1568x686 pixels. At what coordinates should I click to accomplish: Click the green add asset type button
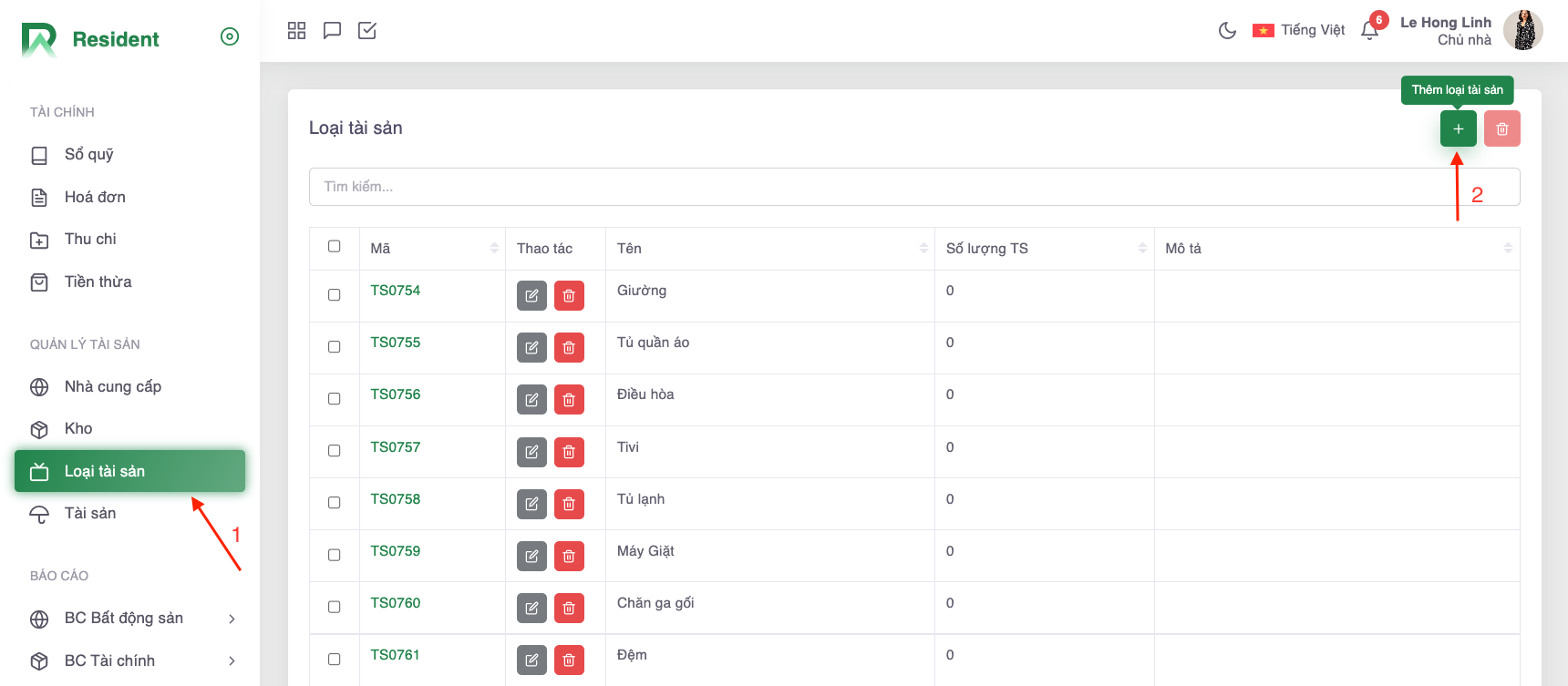1458,128
